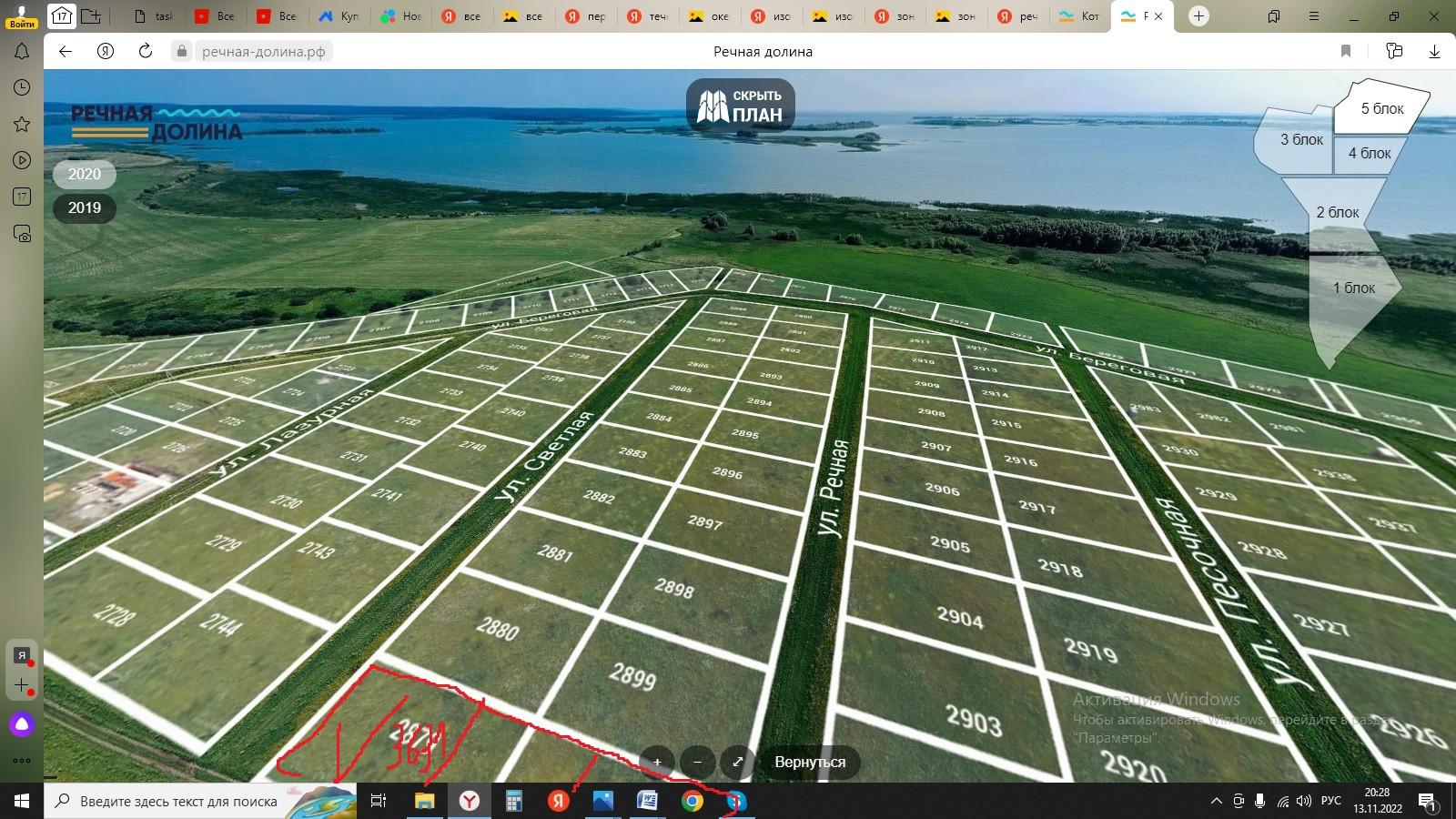This screenshot has width=1456, height=819.
Task: Sign in with the Войти button
Action: tap(22, 16)
